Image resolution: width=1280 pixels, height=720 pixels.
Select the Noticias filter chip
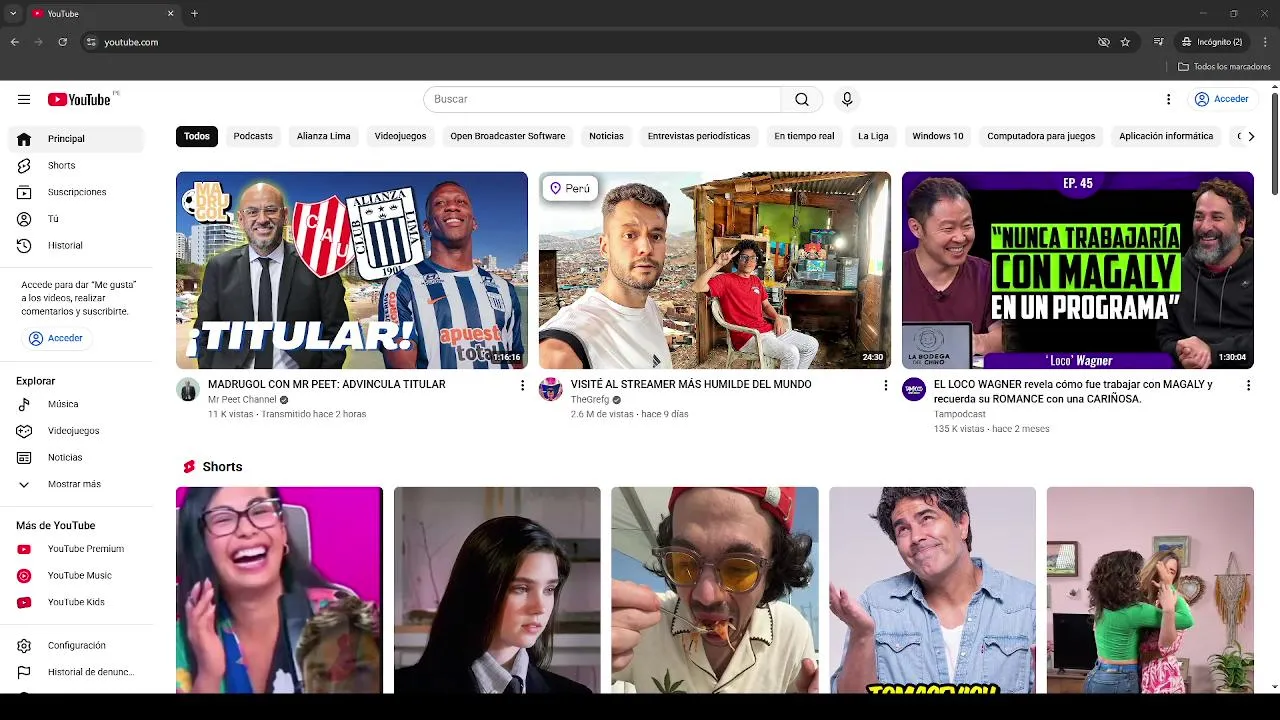tap(606, 136)
